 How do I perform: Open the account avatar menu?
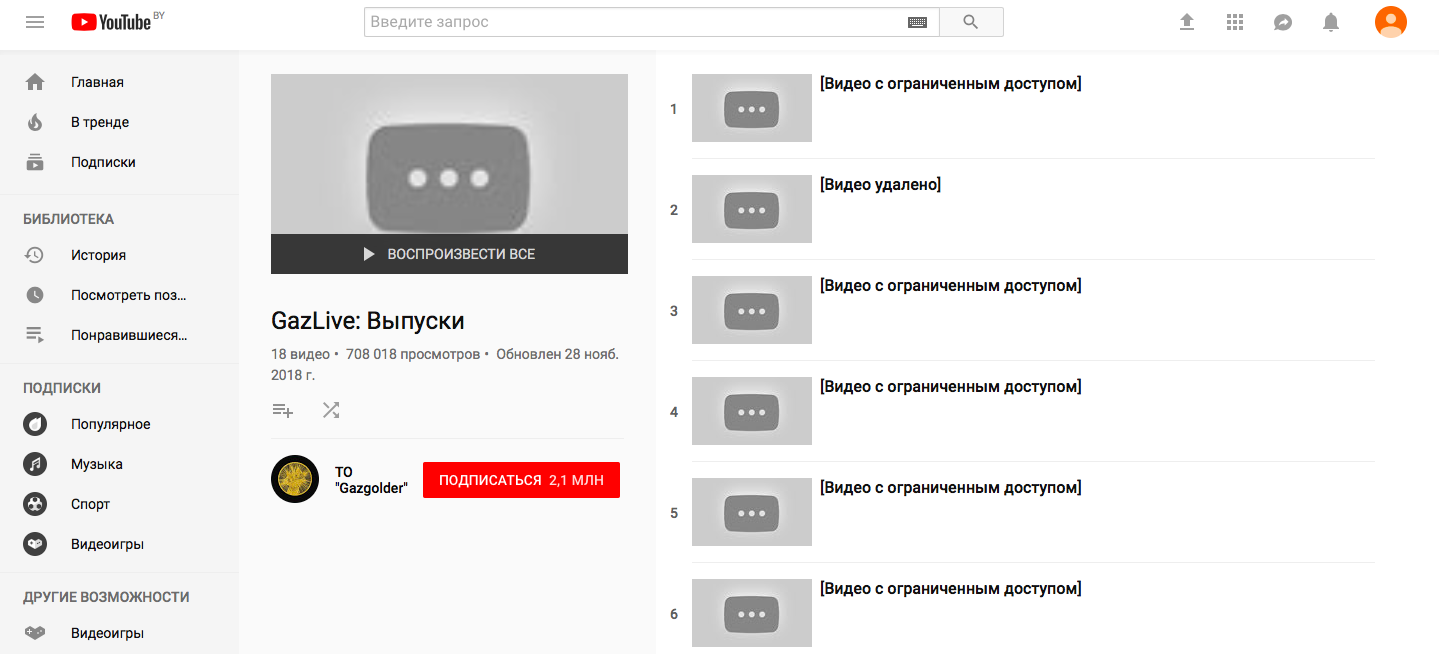pos(1391,22)
